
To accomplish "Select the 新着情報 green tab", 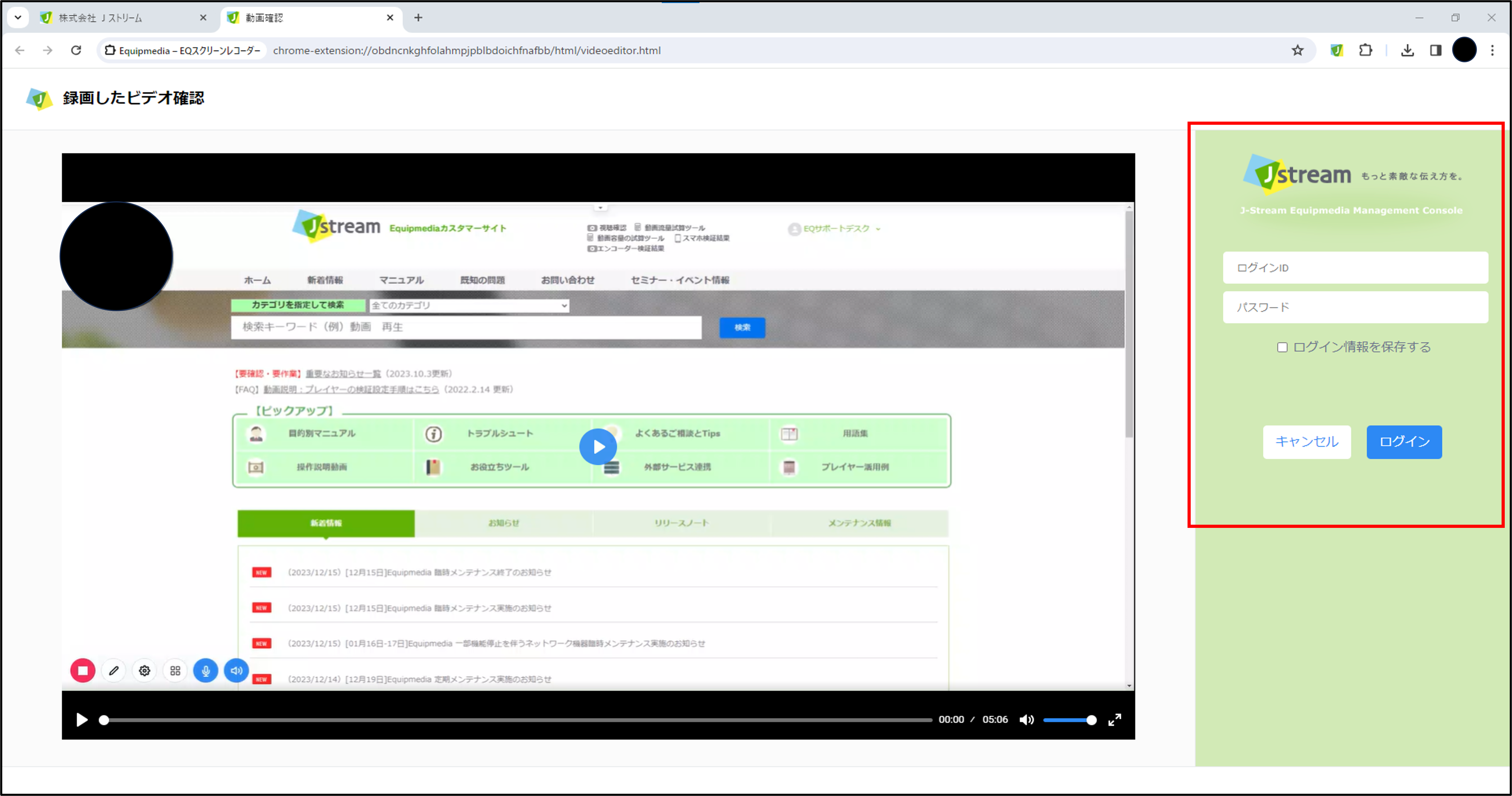I will pyautogui.click(x=326, y=523).
